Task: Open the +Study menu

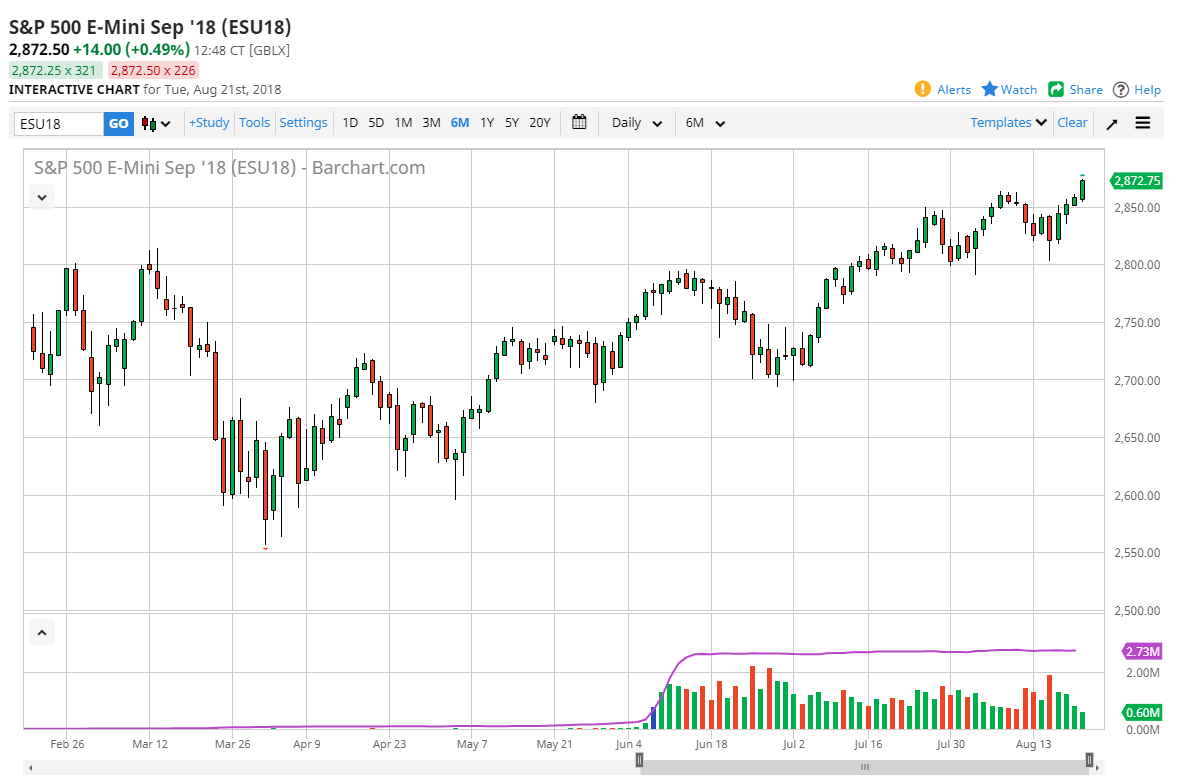Action: [x=209, y=123]
